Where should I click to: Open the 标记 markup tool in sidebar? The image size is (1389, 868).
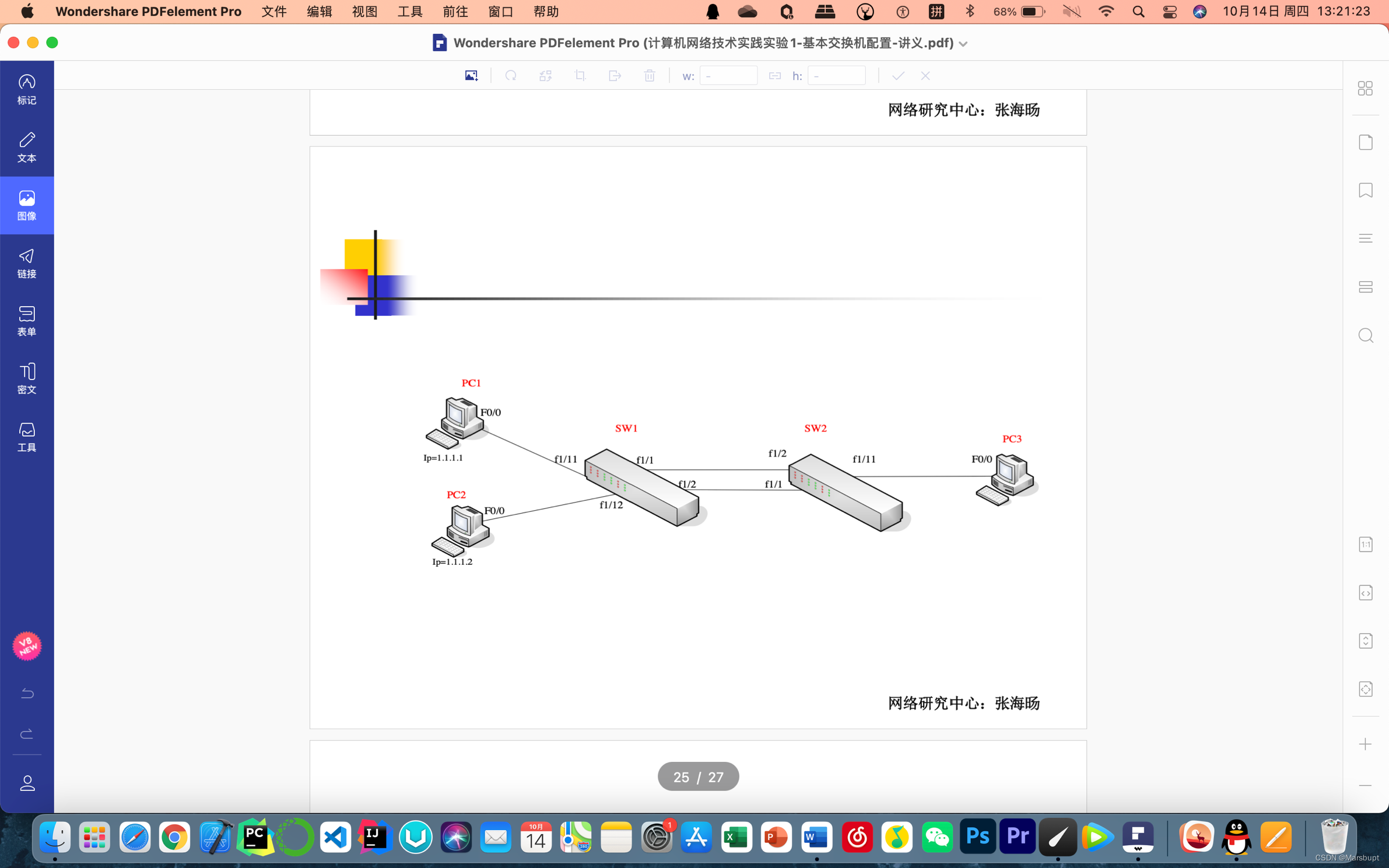(27, 89)
